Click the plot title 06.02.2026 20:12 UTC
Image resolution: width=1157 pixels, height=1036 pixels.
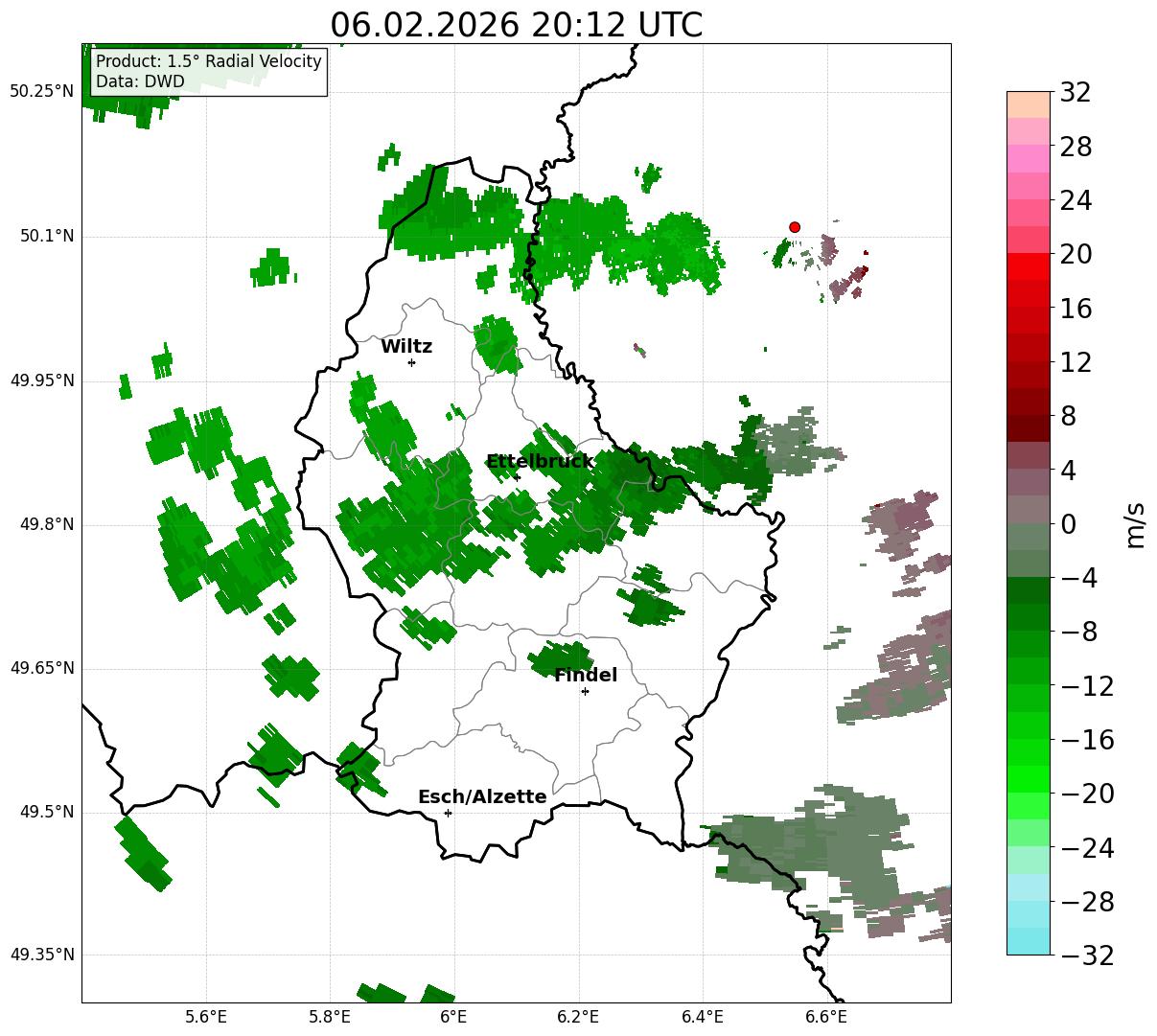[x=516, y=25]
